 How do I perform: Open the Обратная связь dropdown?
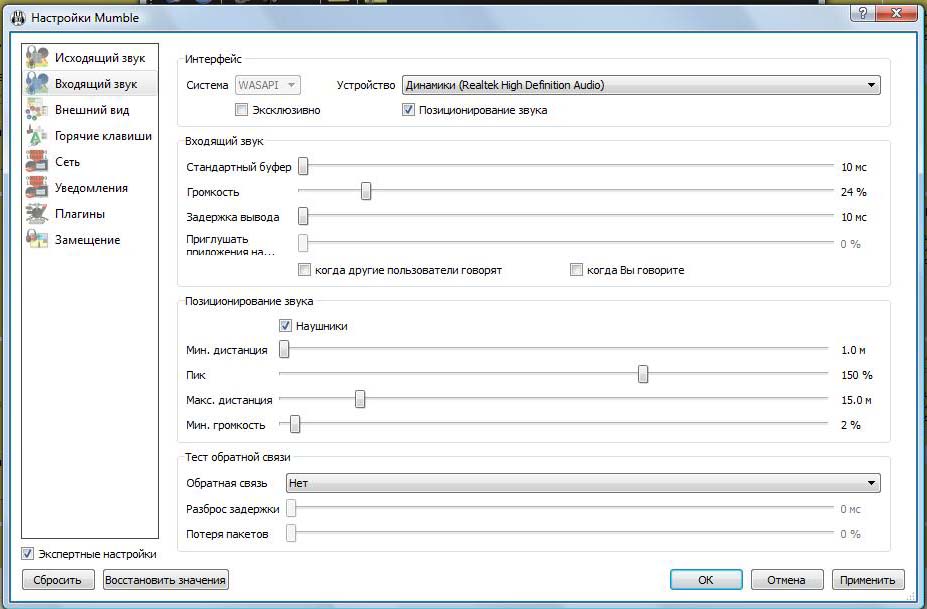pos(582,483)
